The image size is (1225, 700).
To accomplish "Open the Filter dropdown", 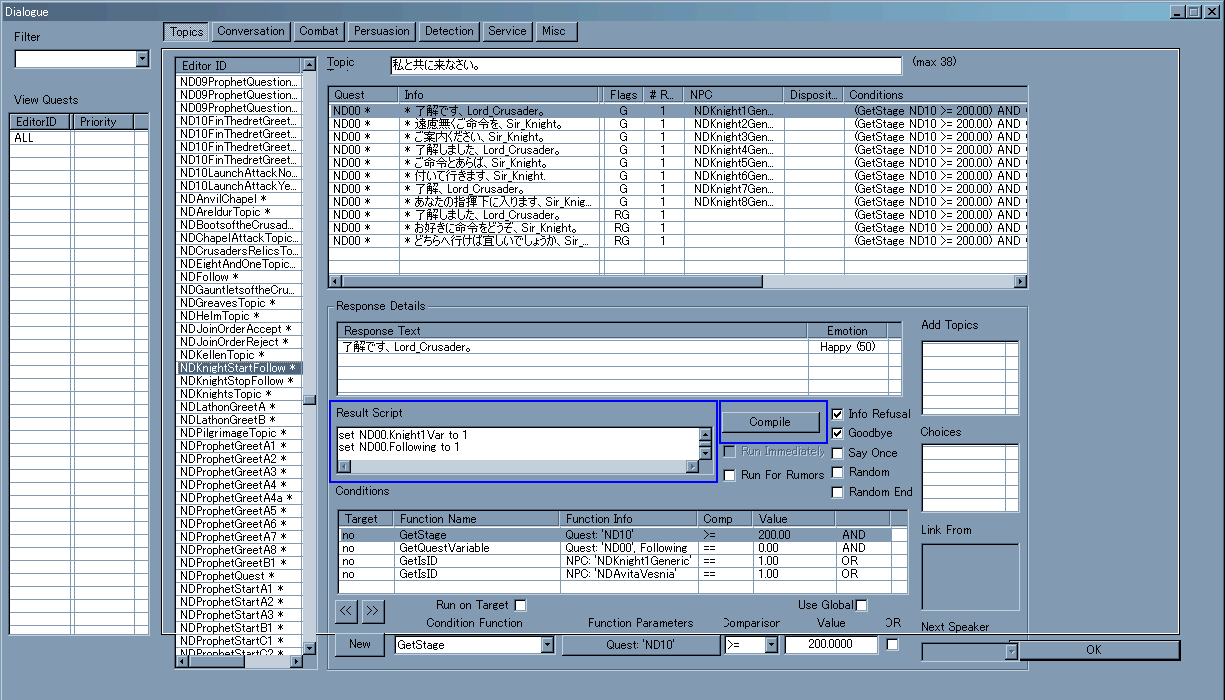I will coord(141,60).
